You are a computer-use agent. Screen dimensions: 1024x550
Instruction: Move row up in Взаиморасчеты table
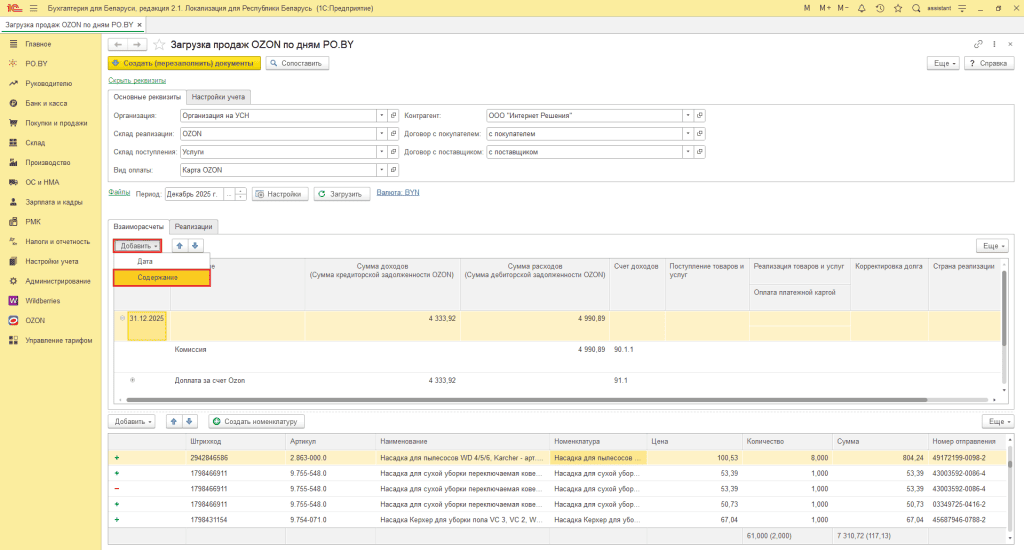point(180,246)
